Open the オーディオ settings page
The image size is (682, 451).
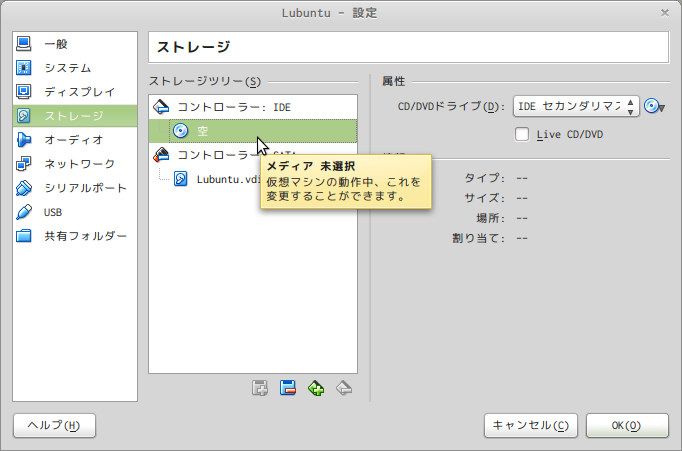pyautogui.click(x=75, y=140)
